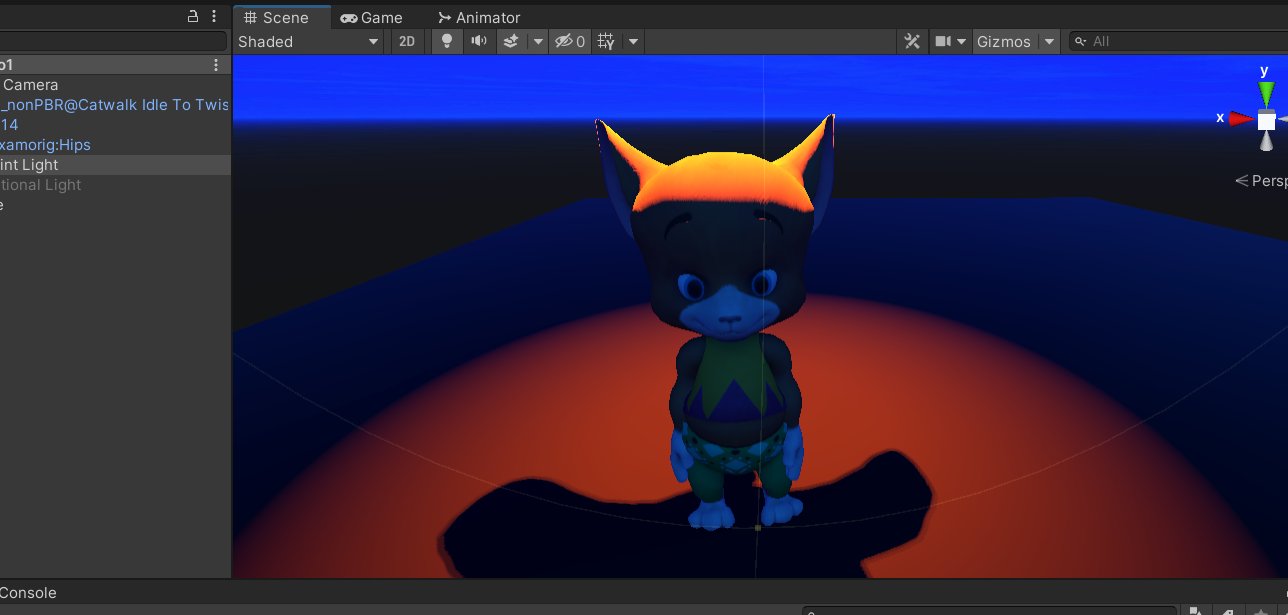Open the grid settings dropdown arrow
This screenshot has width=1288, height=615.
(632, 41)
